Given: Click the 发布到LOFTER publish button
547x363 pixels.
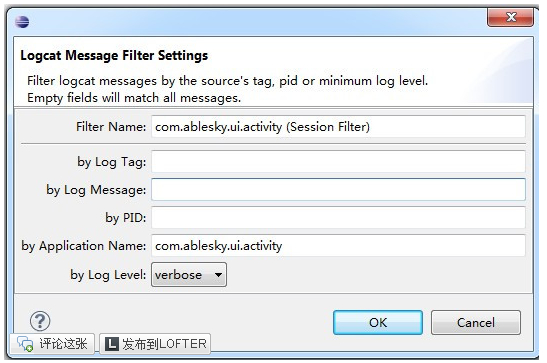Looking at the screenshot, I should (155, 344).
